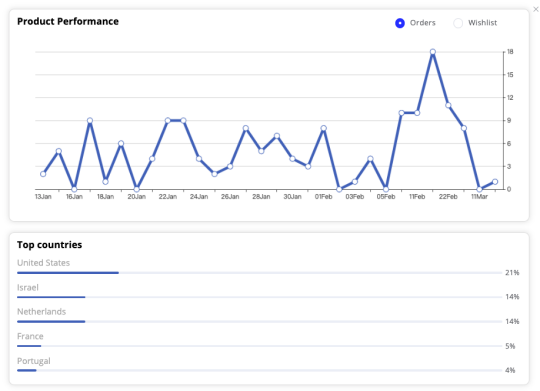The image size is (540, 391).
Task: Click the 22Jan data point at 9
Action: [168, 121]
